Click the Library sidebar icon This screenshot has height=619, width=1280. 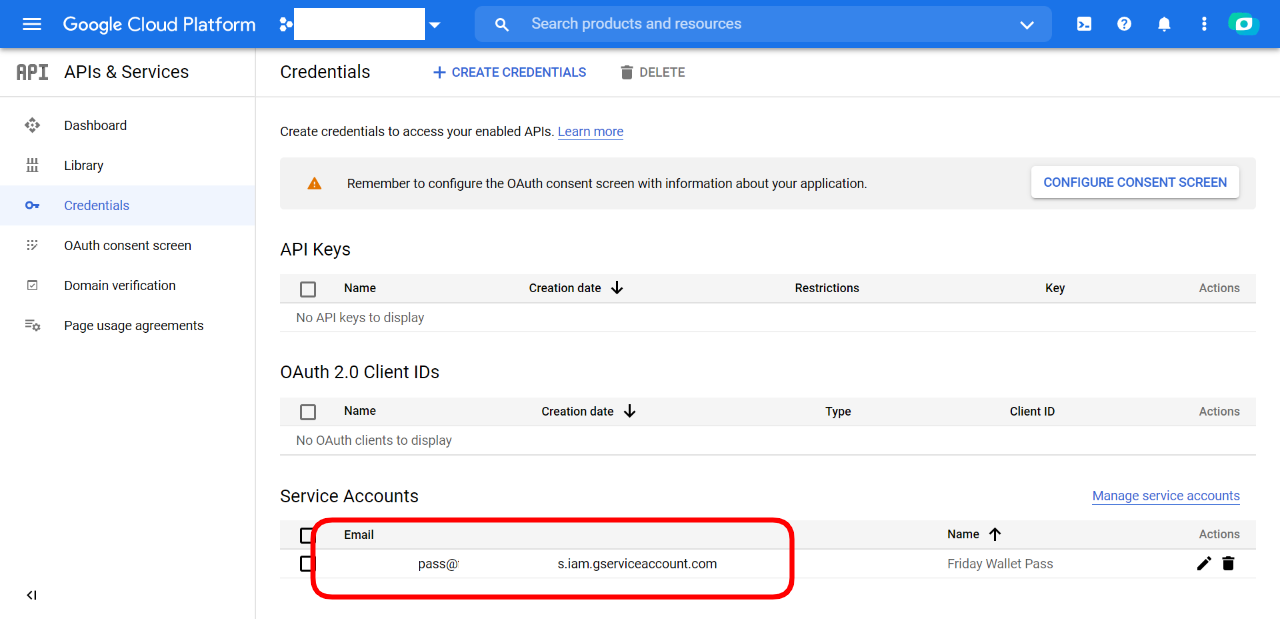[32, 165]
